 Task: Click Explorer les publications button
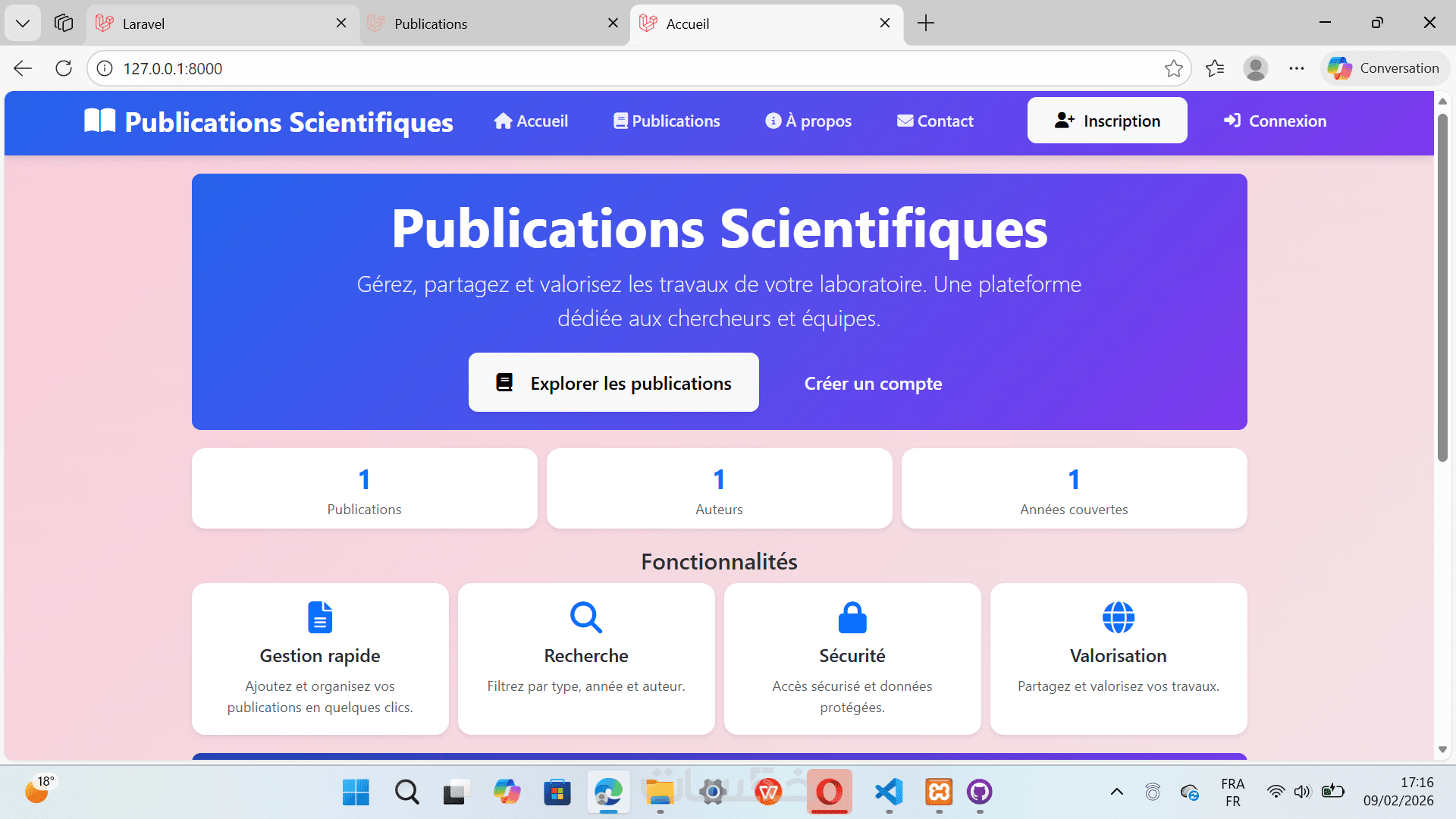613,383
